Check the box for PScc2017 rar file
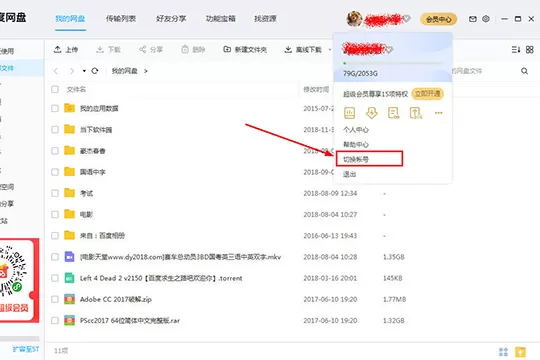The width and height of the screenshot is (540, 360). click(55, 320)
